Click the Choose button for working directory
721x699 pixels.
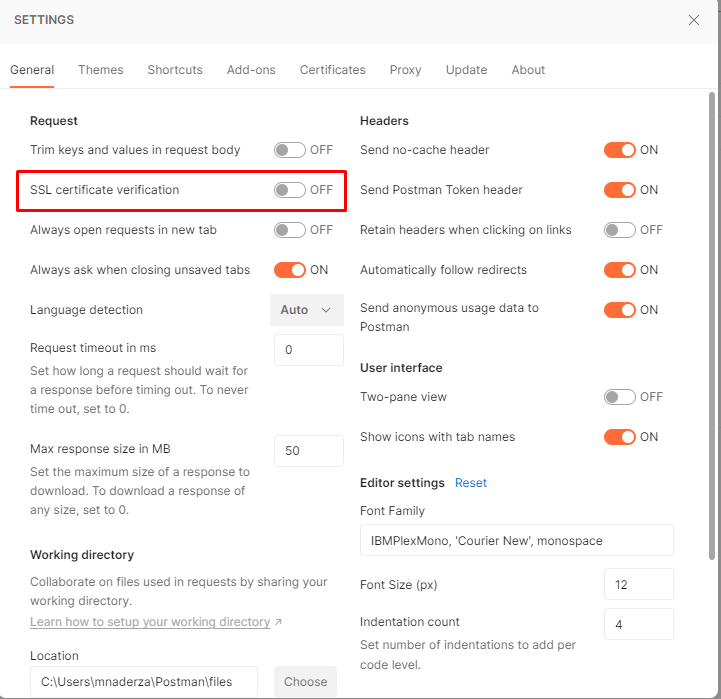tap(305, 682)
